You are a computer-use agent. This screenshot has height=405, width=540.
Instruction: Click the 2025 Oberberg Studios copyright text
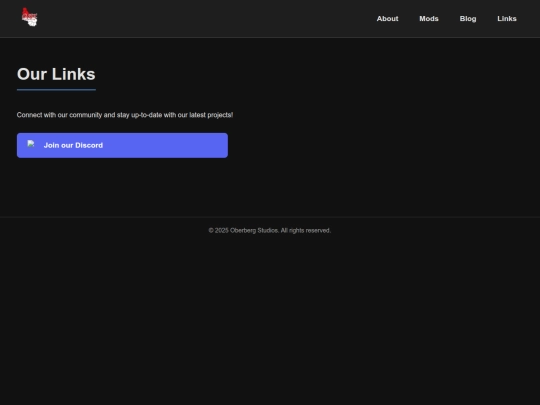click(x=270, y=230)
